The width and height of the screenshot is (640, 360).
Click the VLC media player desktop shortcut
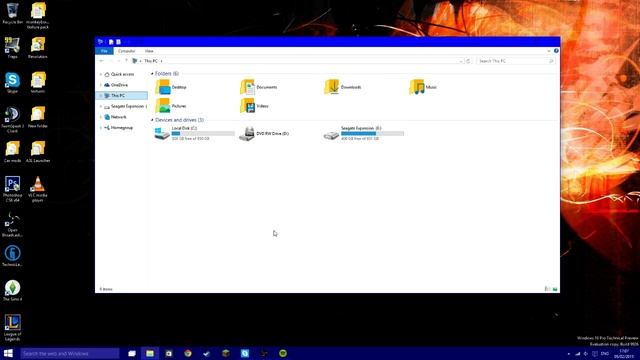38,189
